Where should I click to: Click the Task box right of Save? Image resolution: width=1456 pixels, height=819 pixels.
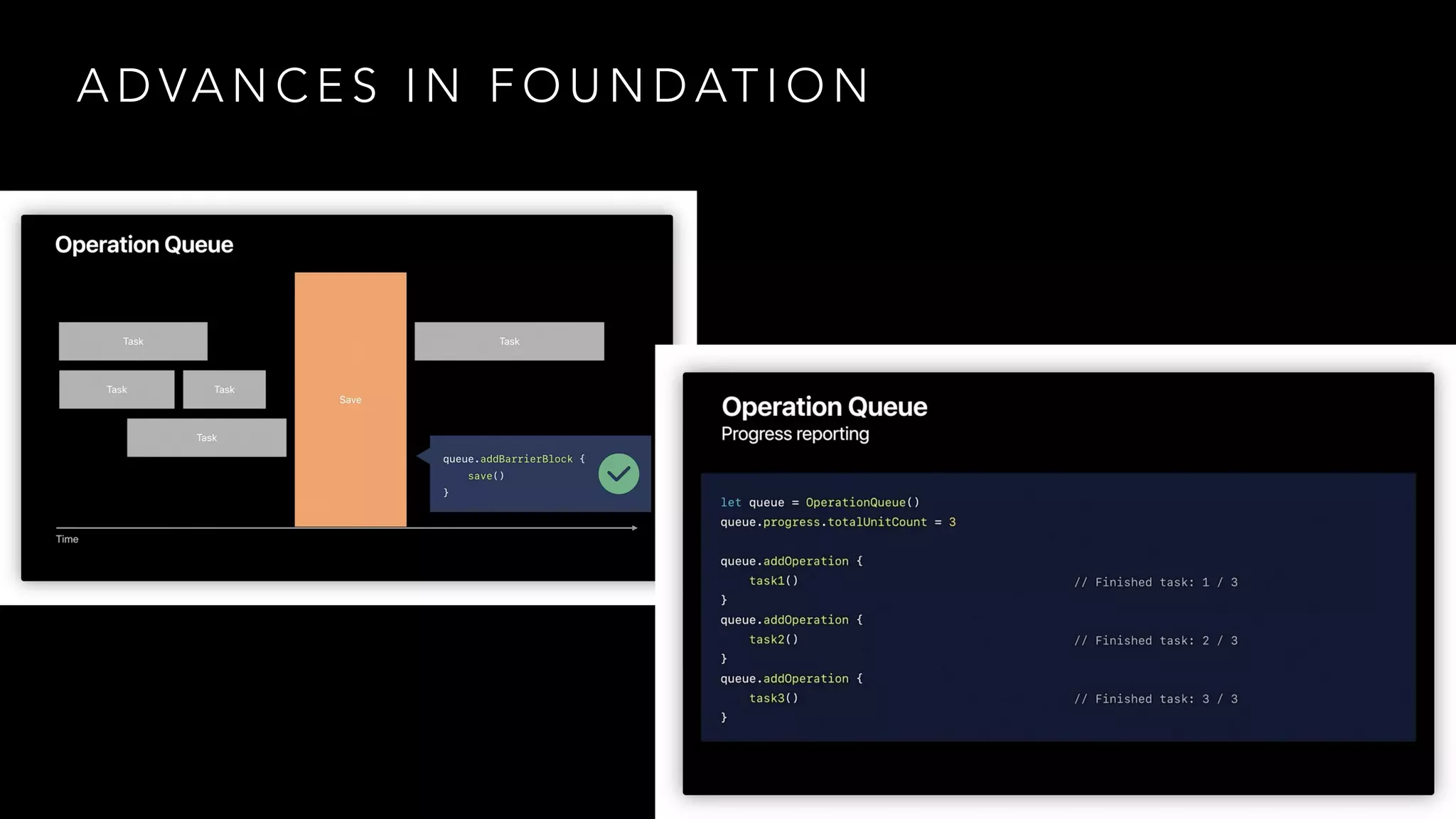(x=509, y=341)
